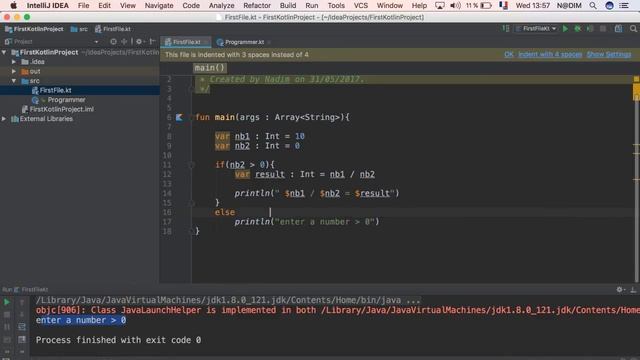The image size is (640, 360).
Task: Open the Project panel gear settings
Action: [139, 42]
